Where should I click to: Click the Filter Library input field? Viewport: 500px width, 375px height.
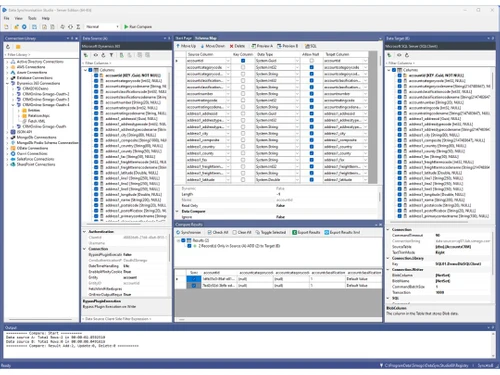(41, 54)
